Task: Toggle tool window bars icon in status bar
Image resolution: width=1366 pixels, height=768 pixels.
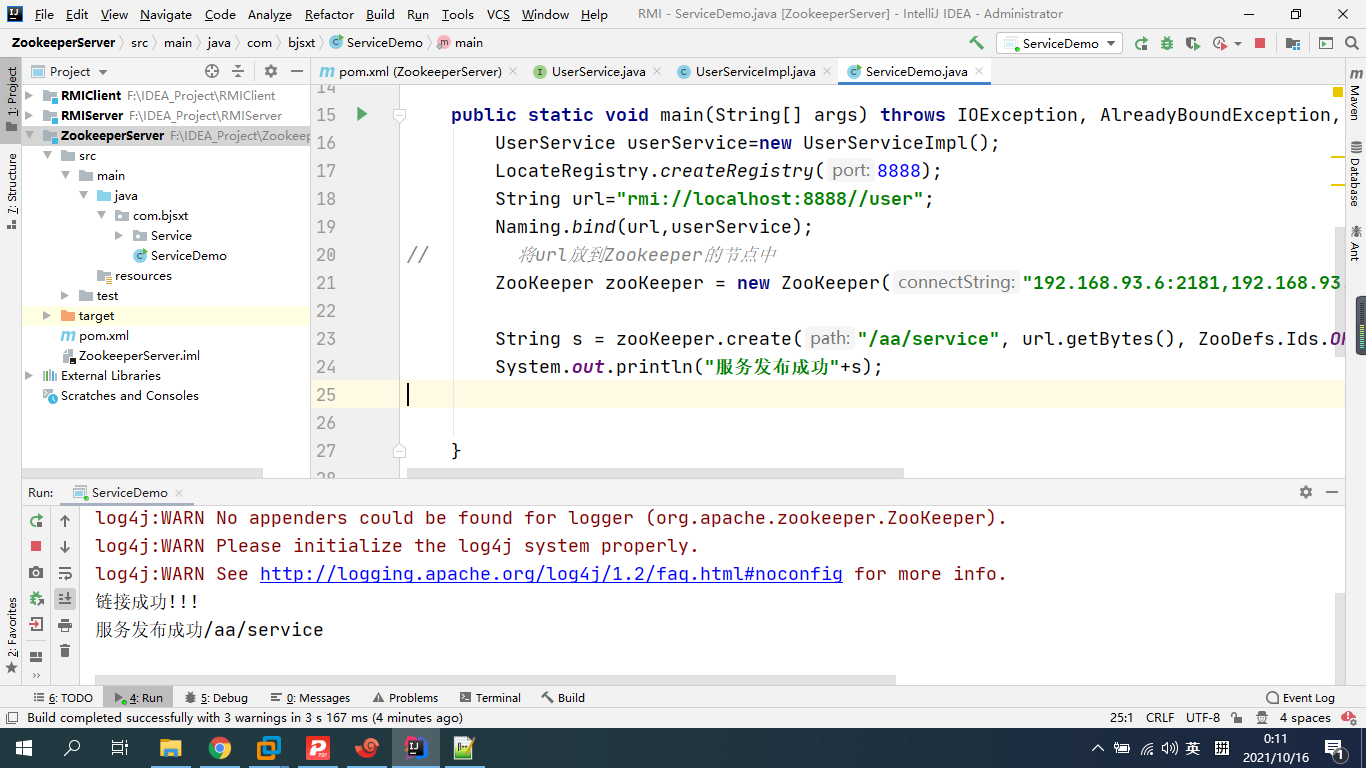Action: point(11,717)
